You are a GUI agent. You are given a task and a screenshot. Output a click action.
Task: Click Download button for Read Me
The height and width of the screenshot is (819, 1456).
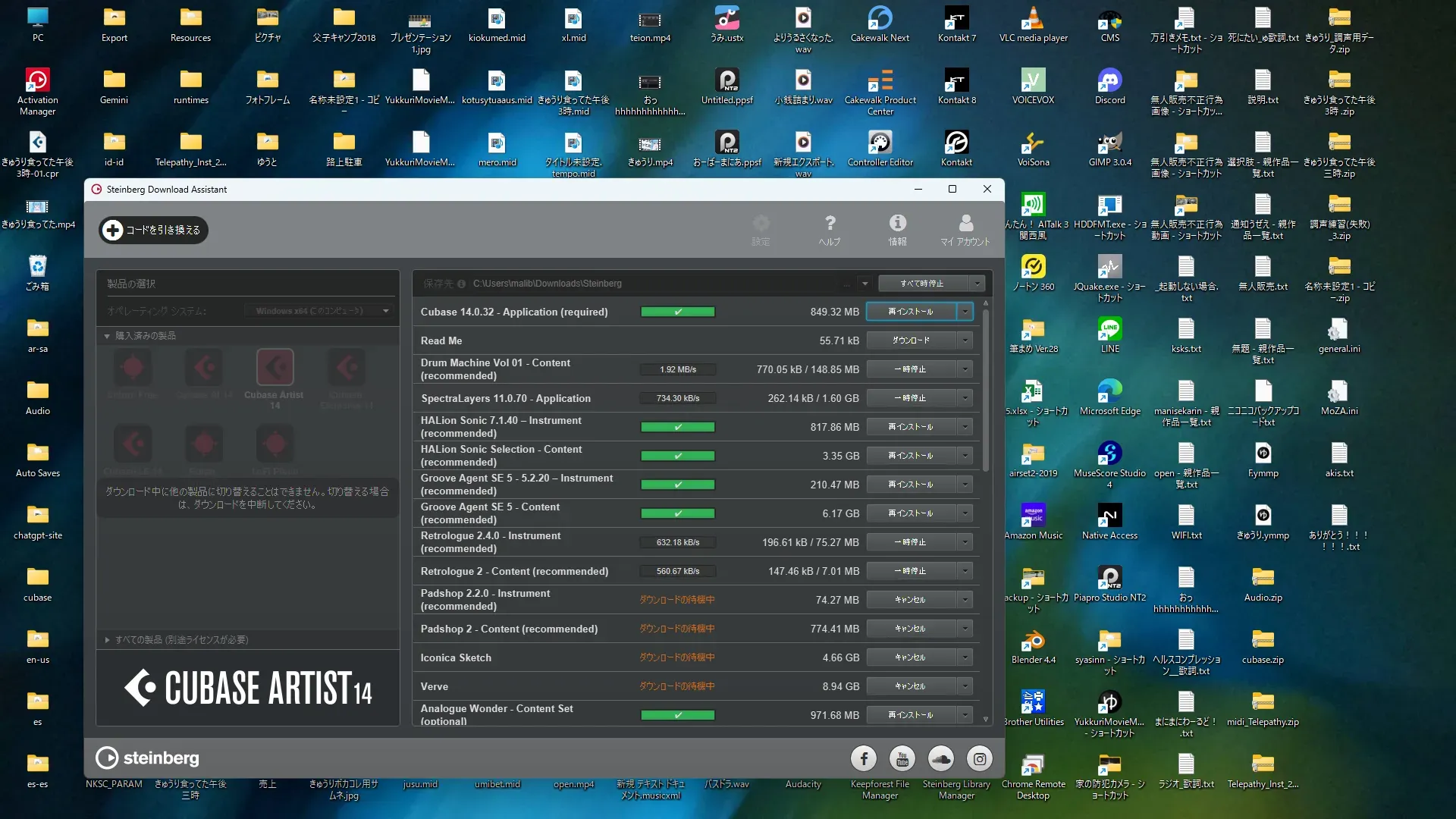(911, 340)
